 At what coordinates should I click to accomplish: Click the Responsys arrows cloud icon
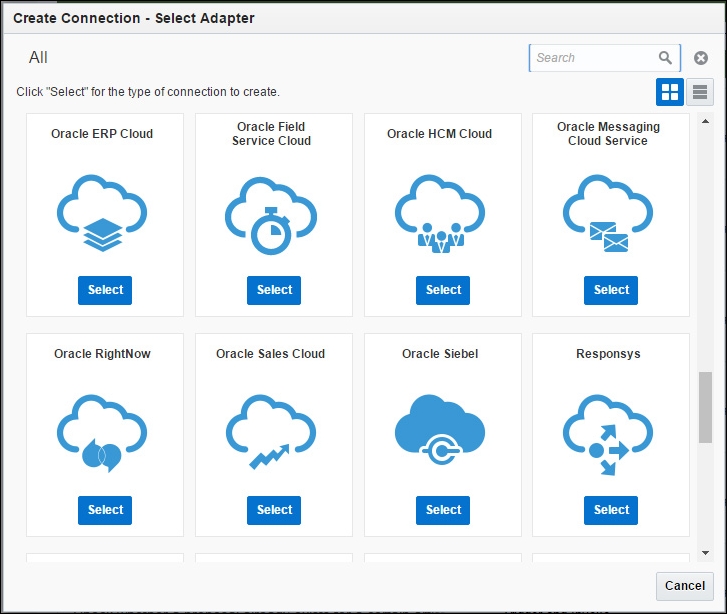point(608,435)
